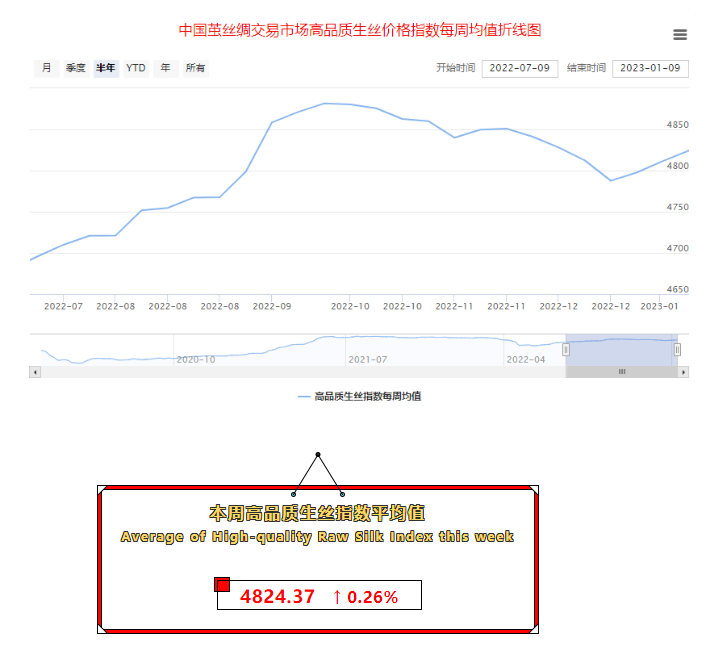This screenshot has height=647, width=705.
Task: Click the navigator left range handle
Action: click(566, 349)
